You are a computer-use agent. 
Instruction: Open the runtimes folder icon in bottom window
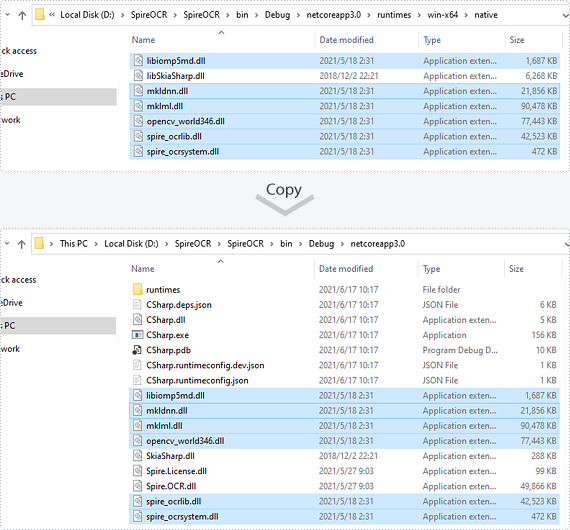click(x=137, y=290)
